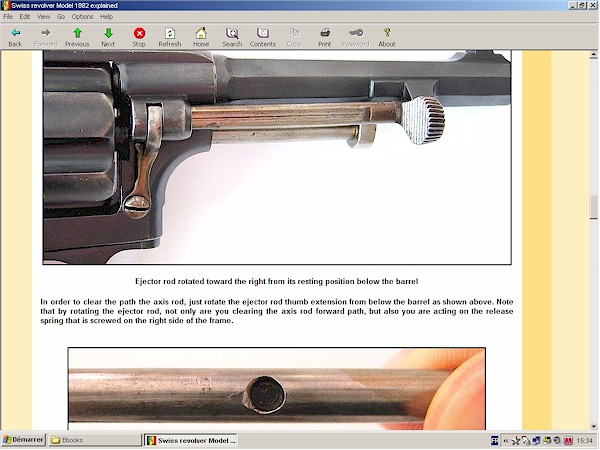Restore the window using the title bar button
Screen dimensions: 600x450
coord(582,5)
